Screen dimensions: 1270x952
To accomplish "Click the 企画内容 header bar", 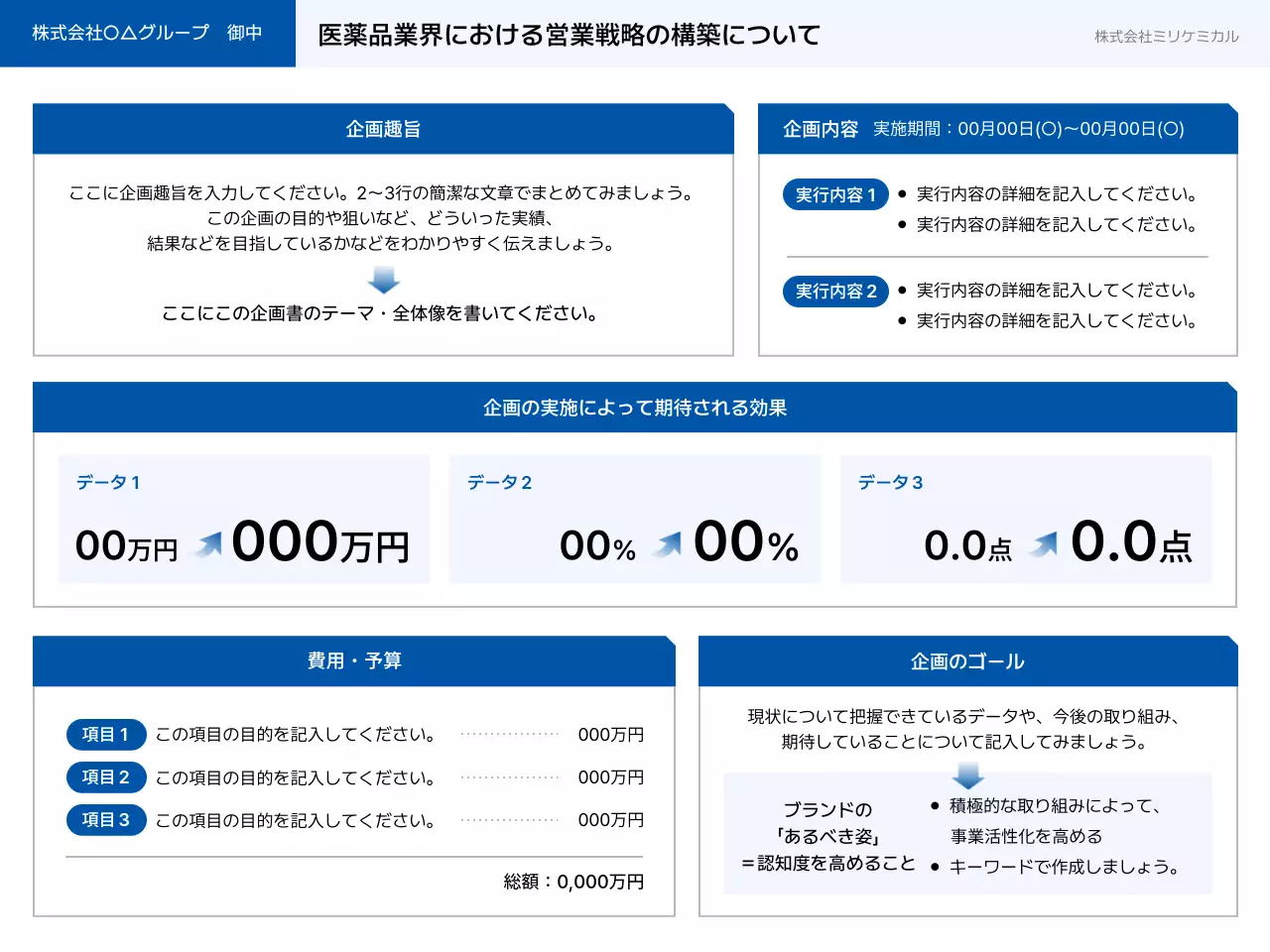I will pyautogui.click(x=822, y=129).
